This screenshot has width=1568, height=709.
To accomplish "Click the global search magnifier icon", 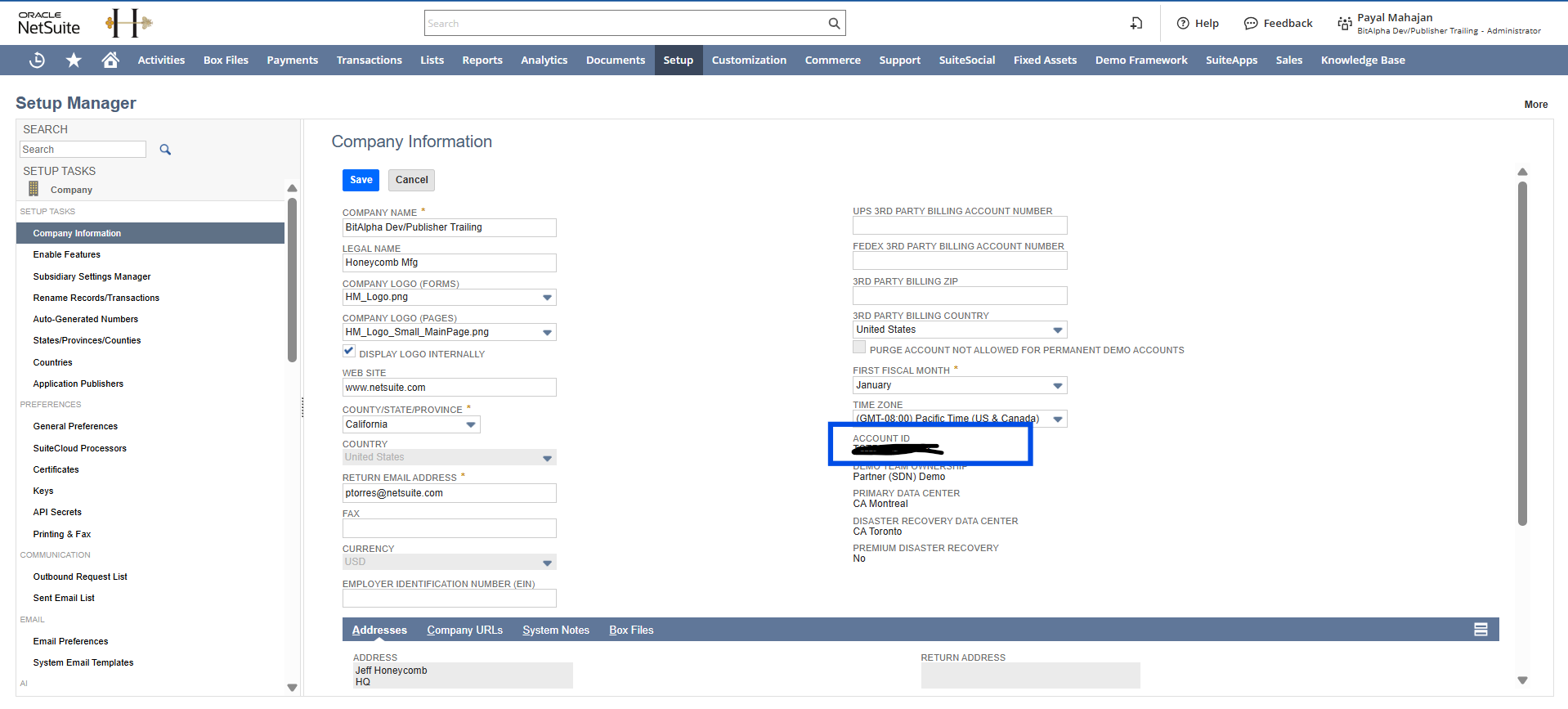I will 834,24.
